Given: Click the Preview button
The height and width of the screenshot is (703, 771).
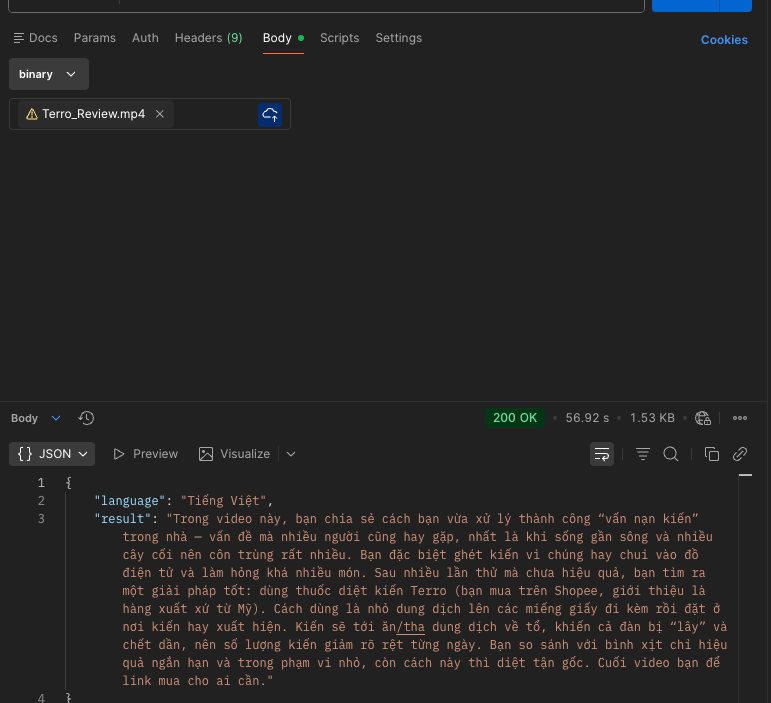Looking at the screenshot, I should (145, 454).
